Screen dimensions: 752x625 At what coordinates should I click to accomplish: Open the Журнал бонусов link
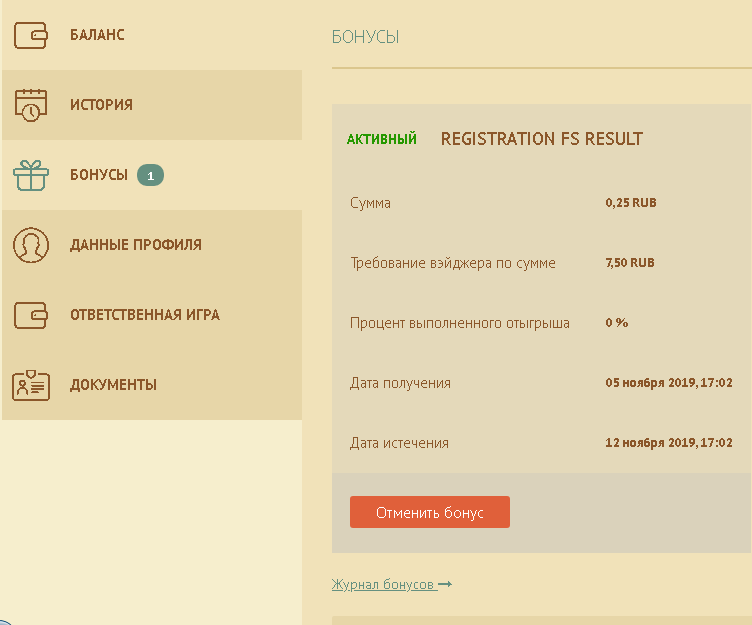point(384,584)
